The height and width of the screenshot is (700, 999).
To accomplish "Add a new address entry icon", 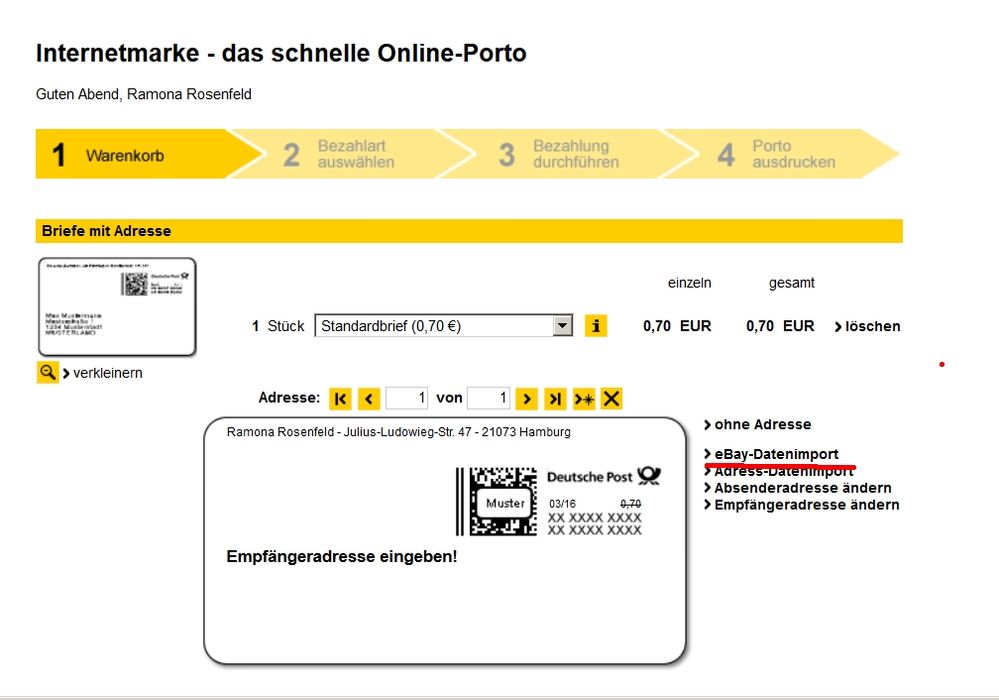I will 584,399.
